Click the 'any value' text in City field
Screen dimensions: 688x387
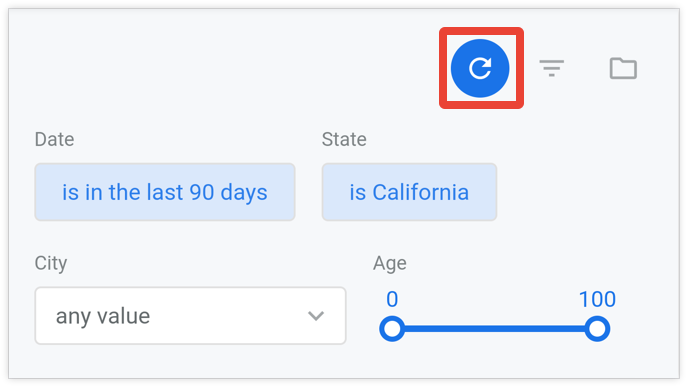(103, 316)
